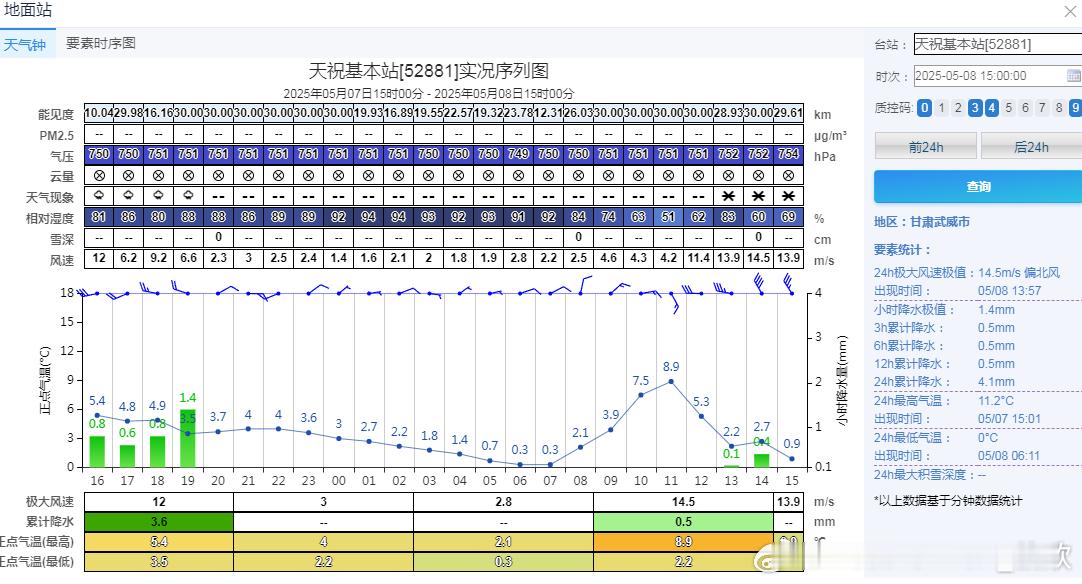The width and height of the screenshot is (1082, 584).
Task: Close the 地面站 panel with the X
Action: tap(1071, 12)
